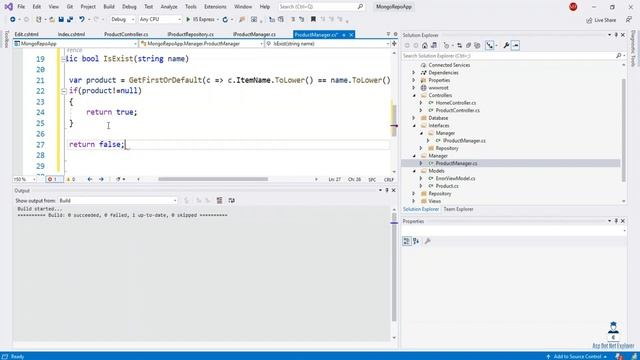Click the navigate backward toolbar icon

pyautogui.click(x=13, y=19)
